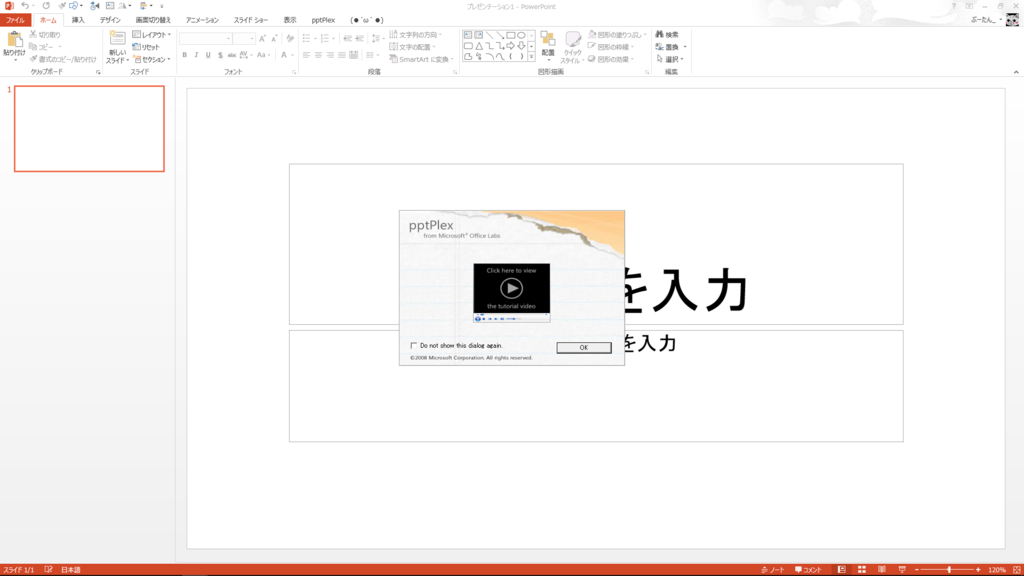The width and height of the screenshot is (1024, 576).
Task: Click the Undo arrow in quick access toolbar
Action: tap(25, 6)
